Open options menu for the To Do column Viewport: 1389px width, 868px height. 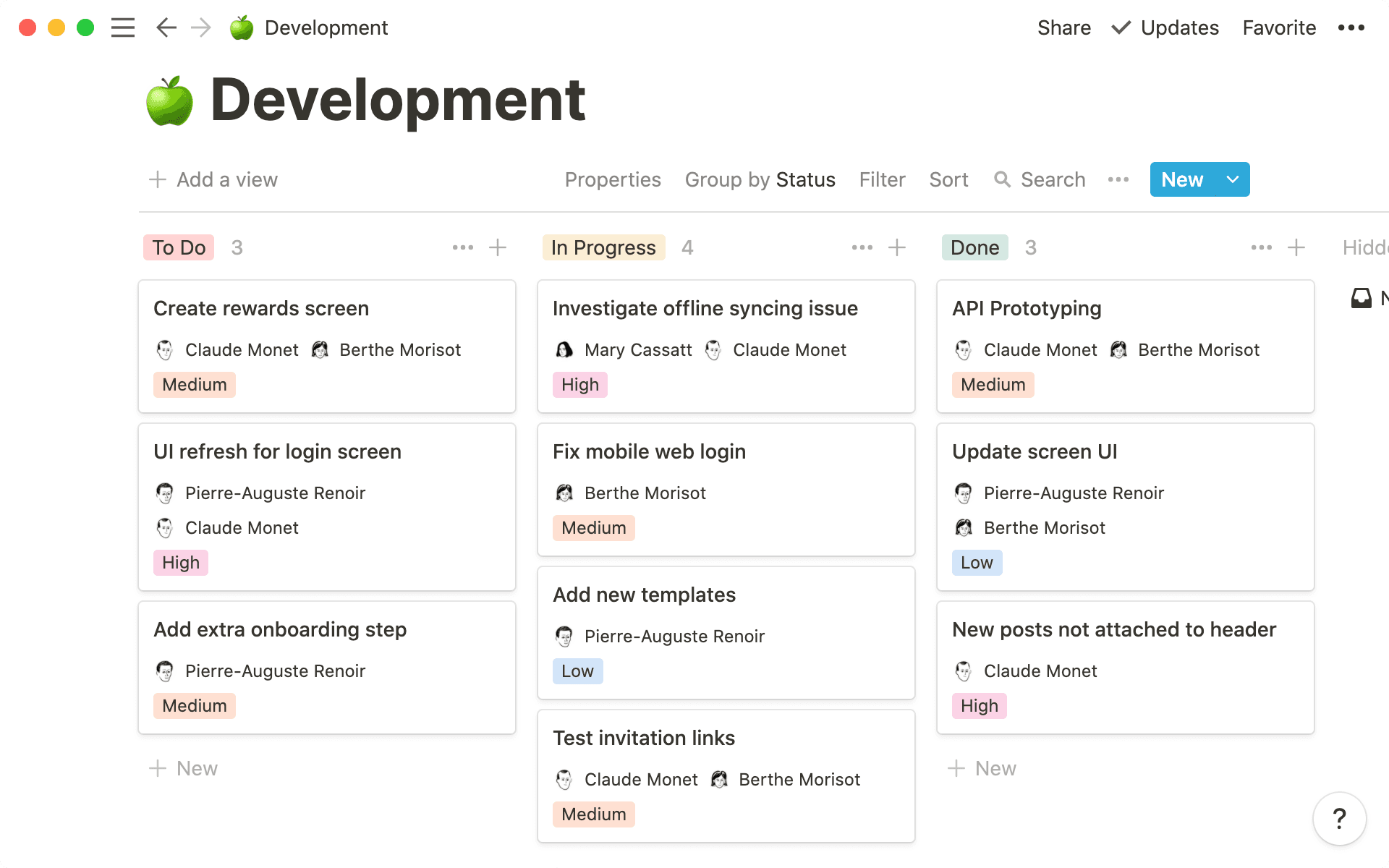pos(462,247)
